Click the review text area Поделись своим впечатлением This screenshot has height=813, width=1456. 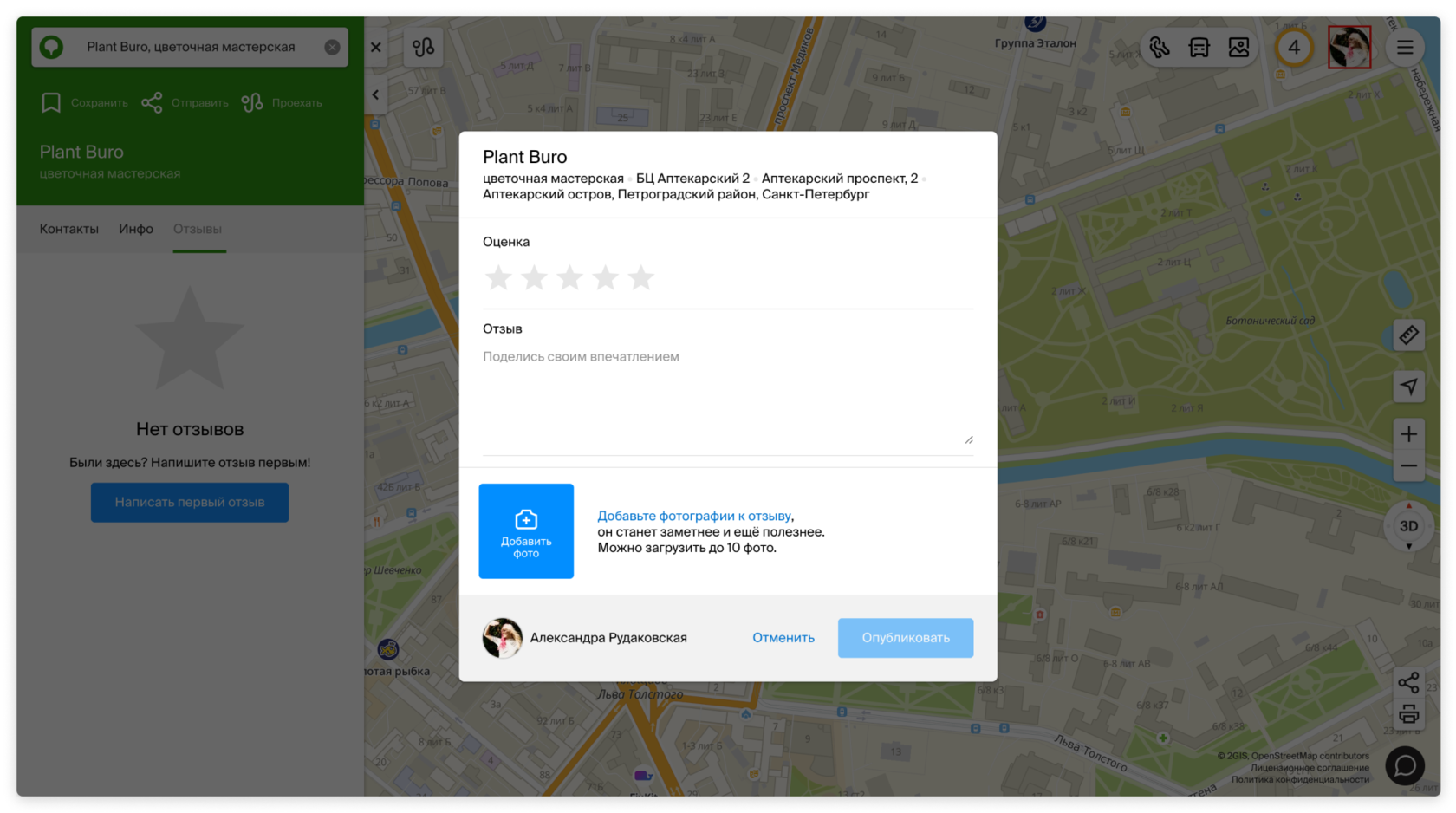click(x=728, y=397)
